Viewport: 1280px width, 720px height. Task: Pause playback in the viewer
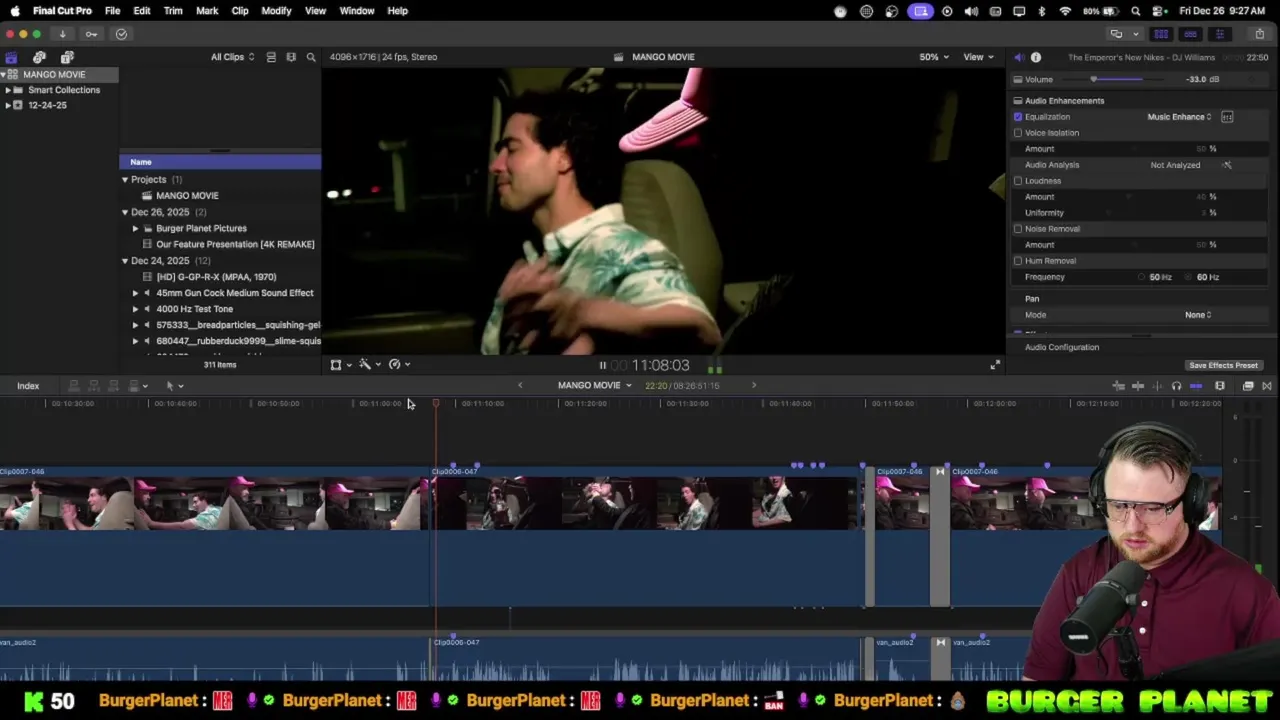[602, 366]
